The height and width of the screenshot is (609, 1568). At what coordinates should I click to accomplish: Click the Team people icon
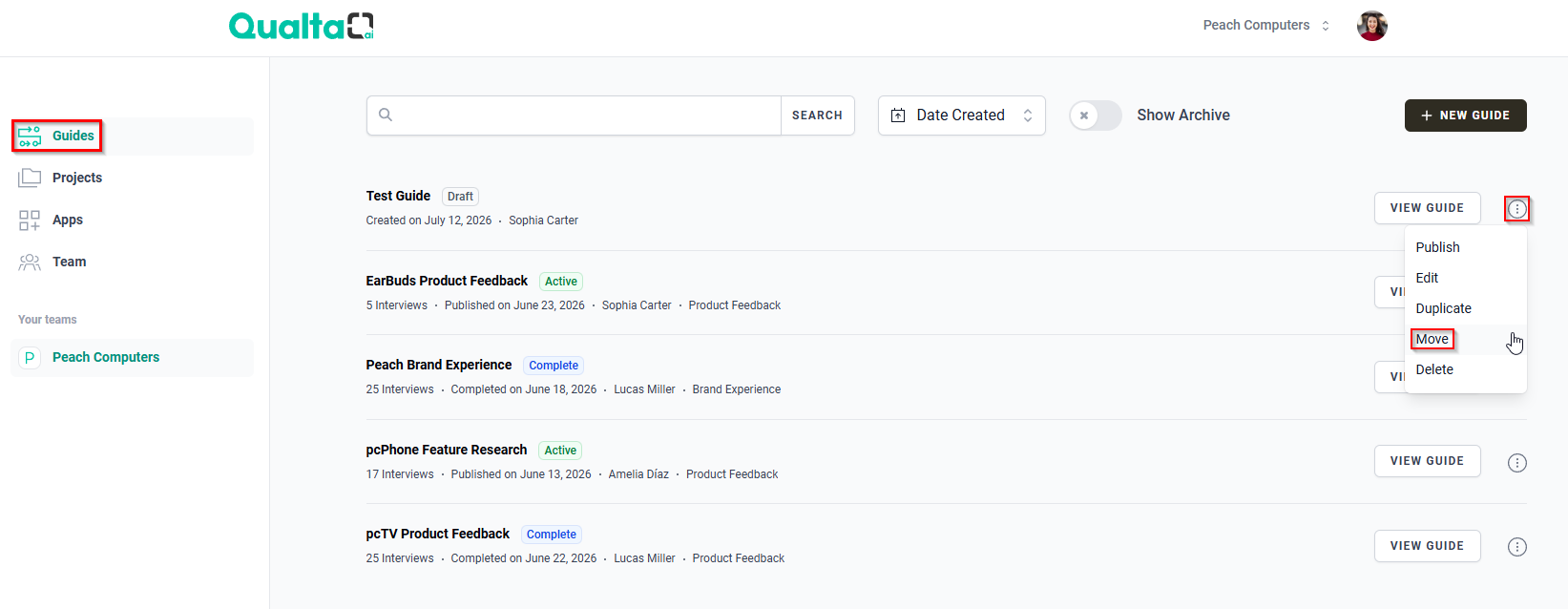30,262
